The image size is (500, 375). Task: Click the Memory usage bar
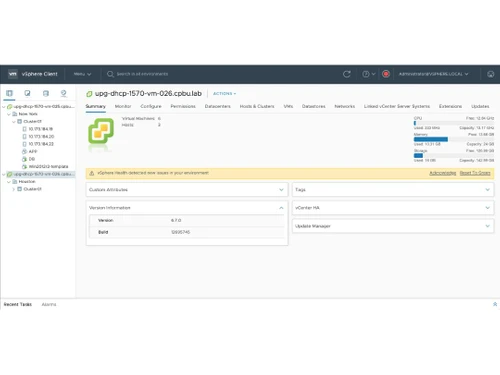[454, 139]
